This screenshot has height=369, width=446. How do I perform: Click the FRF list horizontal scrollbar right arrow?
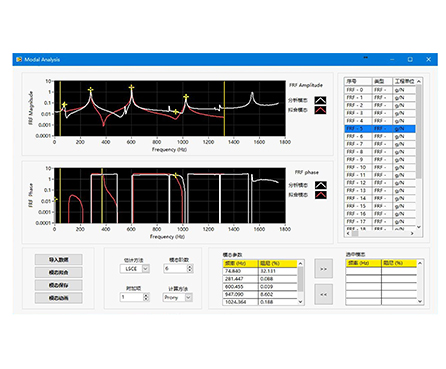click(x=412, y=234)
